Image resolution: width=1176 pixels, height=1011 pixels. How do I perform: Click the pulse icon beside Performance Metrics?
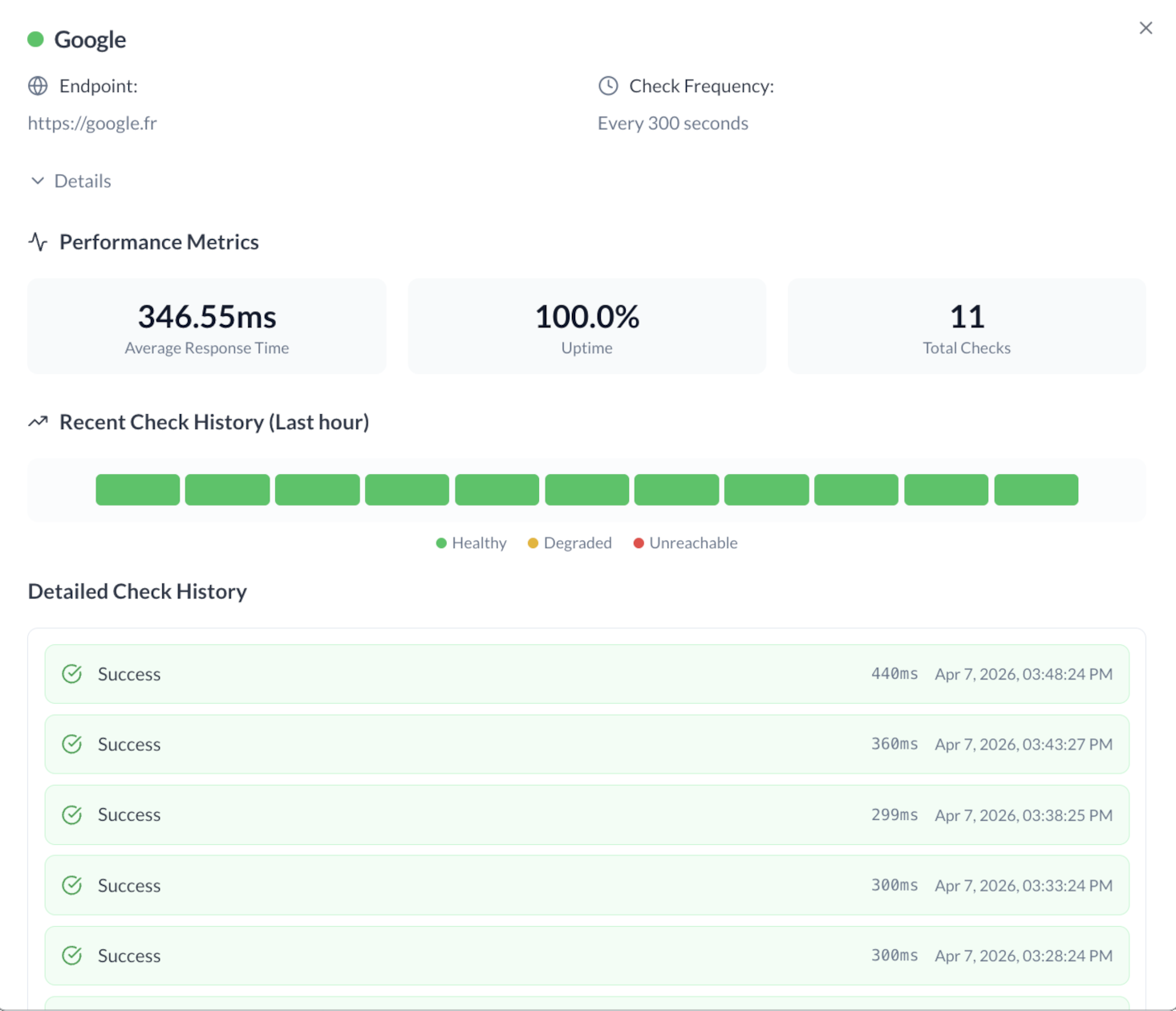point(38,242)
